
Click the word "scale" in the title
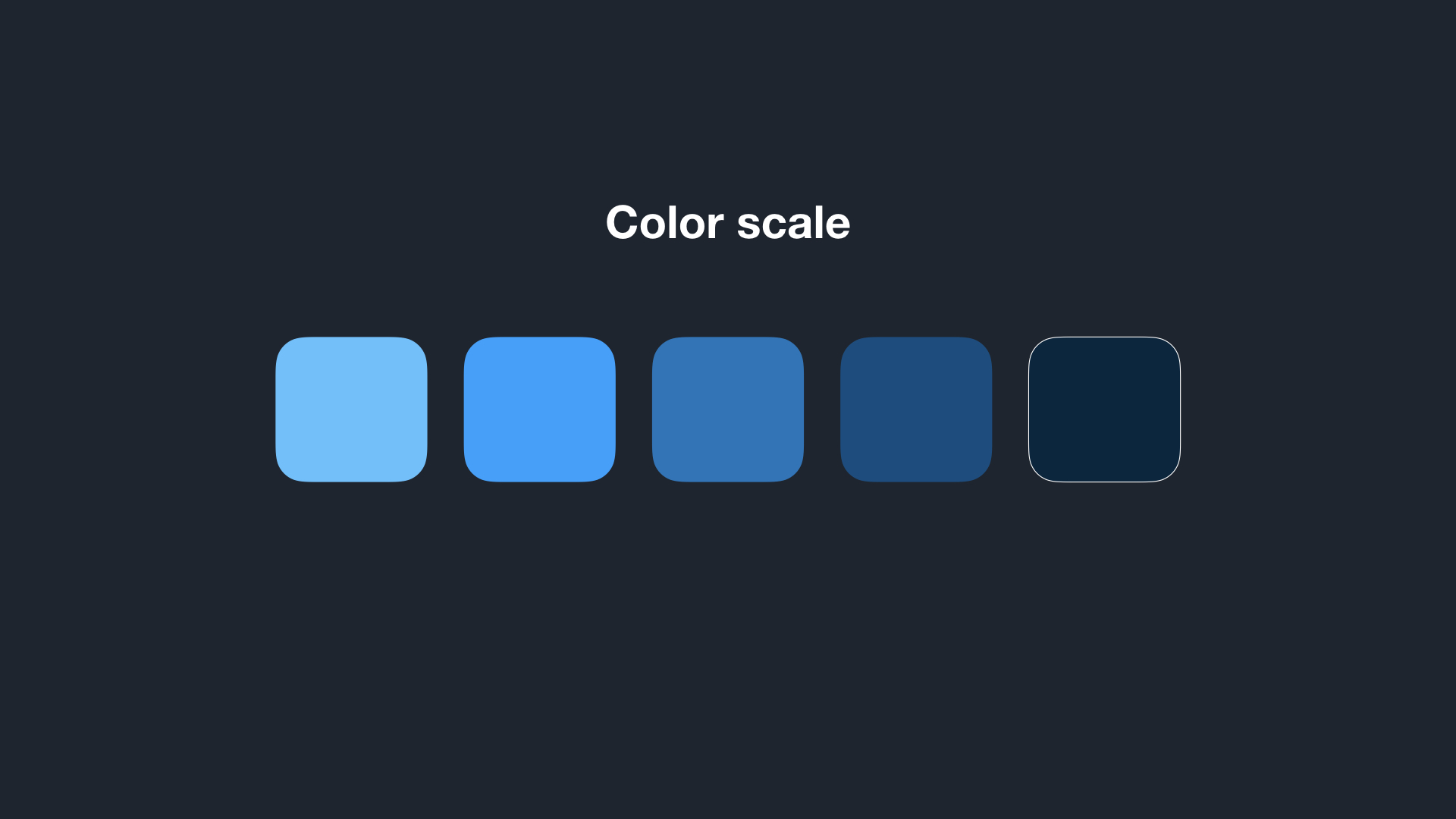[793, 223]
